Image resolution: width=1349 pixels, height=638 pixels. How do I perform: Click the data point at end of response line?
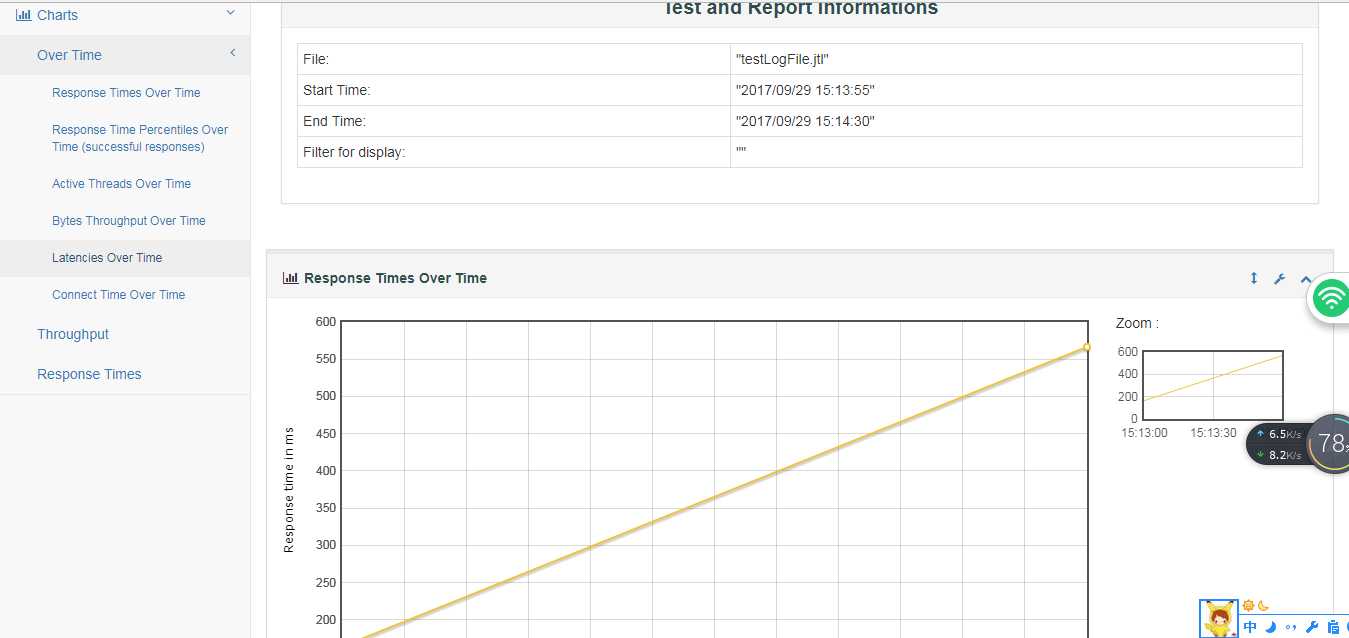click(x=1087, y=347)
